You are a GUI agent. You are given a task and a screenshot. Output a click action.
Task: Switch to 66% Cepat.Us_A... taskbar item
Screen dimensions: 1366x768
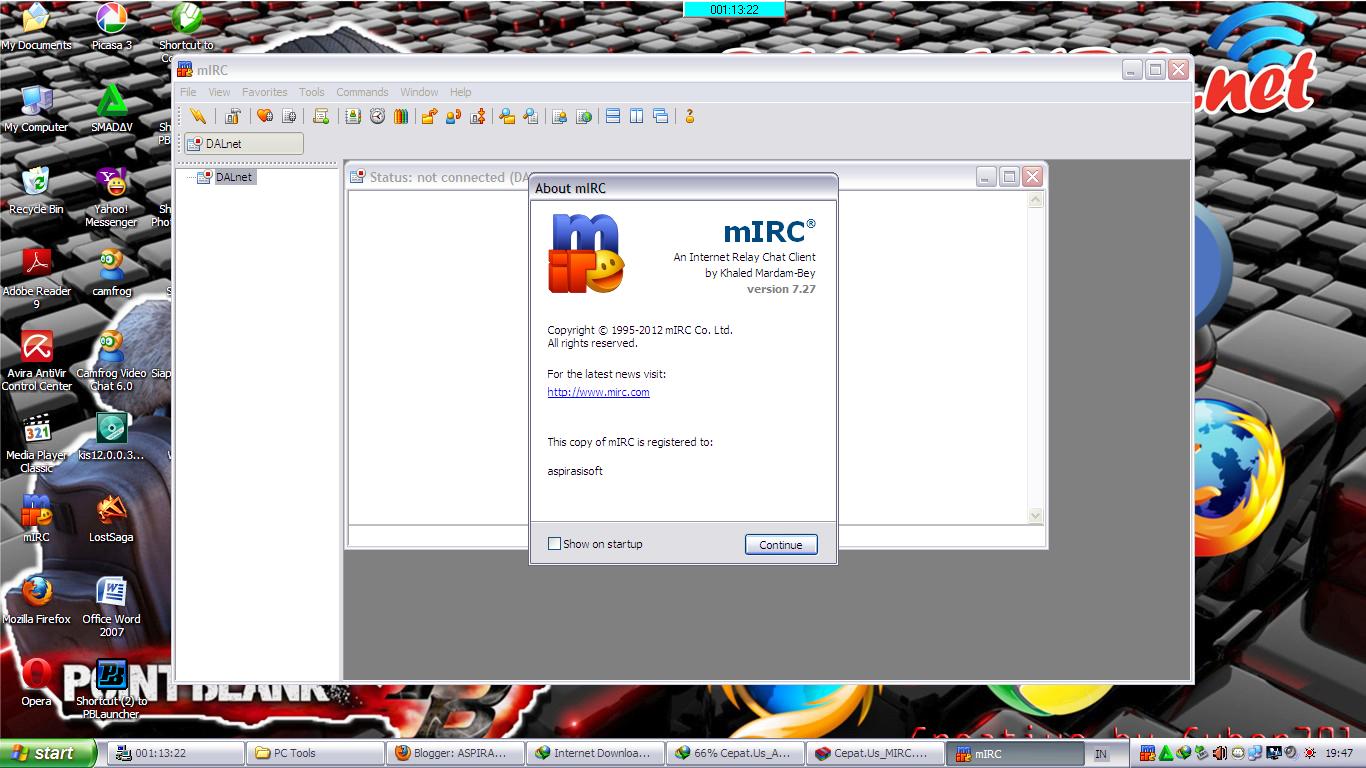(x=736, y=753)
